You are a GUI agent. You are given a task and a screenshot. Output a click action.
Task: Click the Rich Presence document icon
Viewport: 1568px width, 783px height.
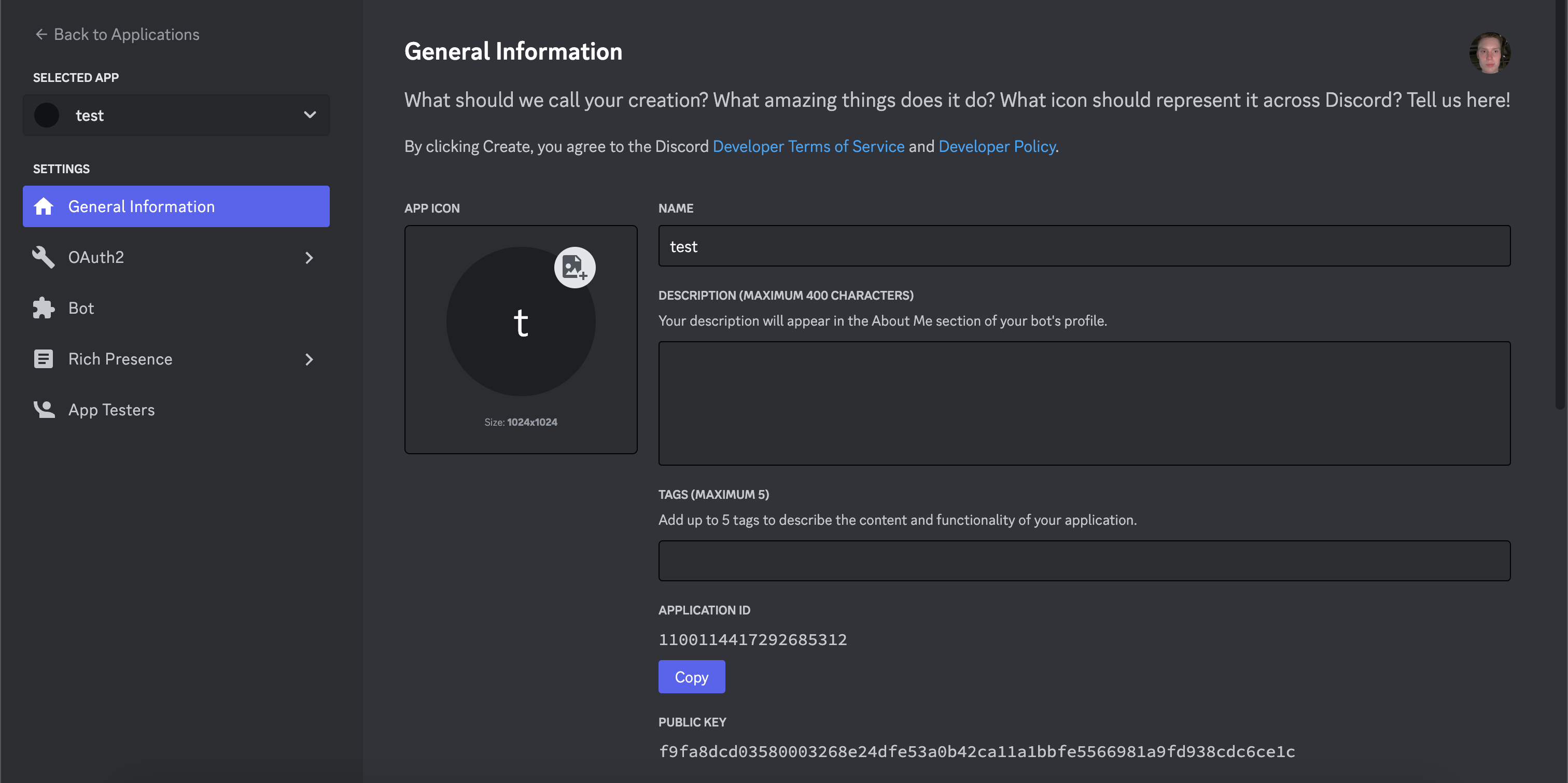tap(43, 359)
